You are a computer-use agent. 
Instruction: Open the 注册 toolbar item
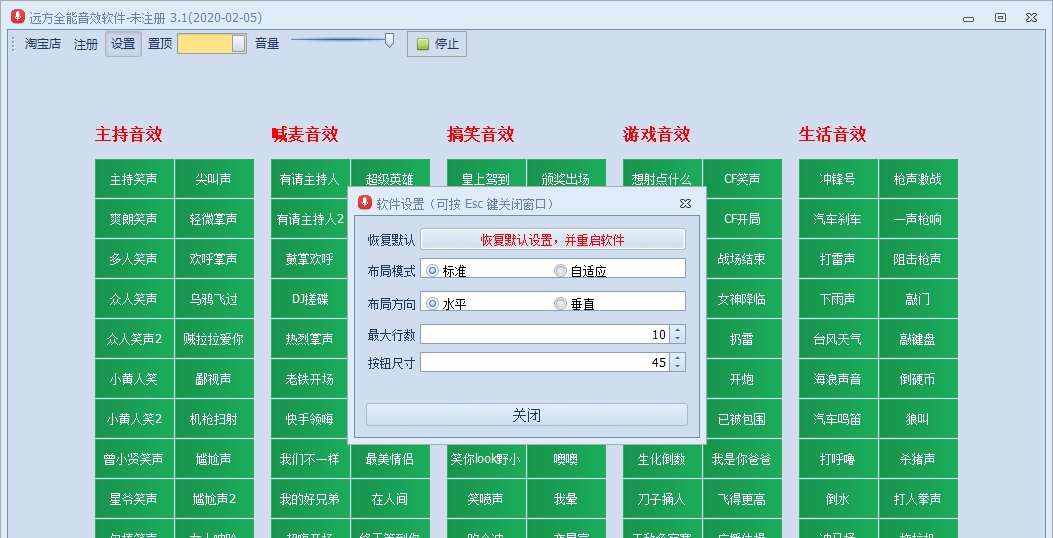tap(86, 44)
